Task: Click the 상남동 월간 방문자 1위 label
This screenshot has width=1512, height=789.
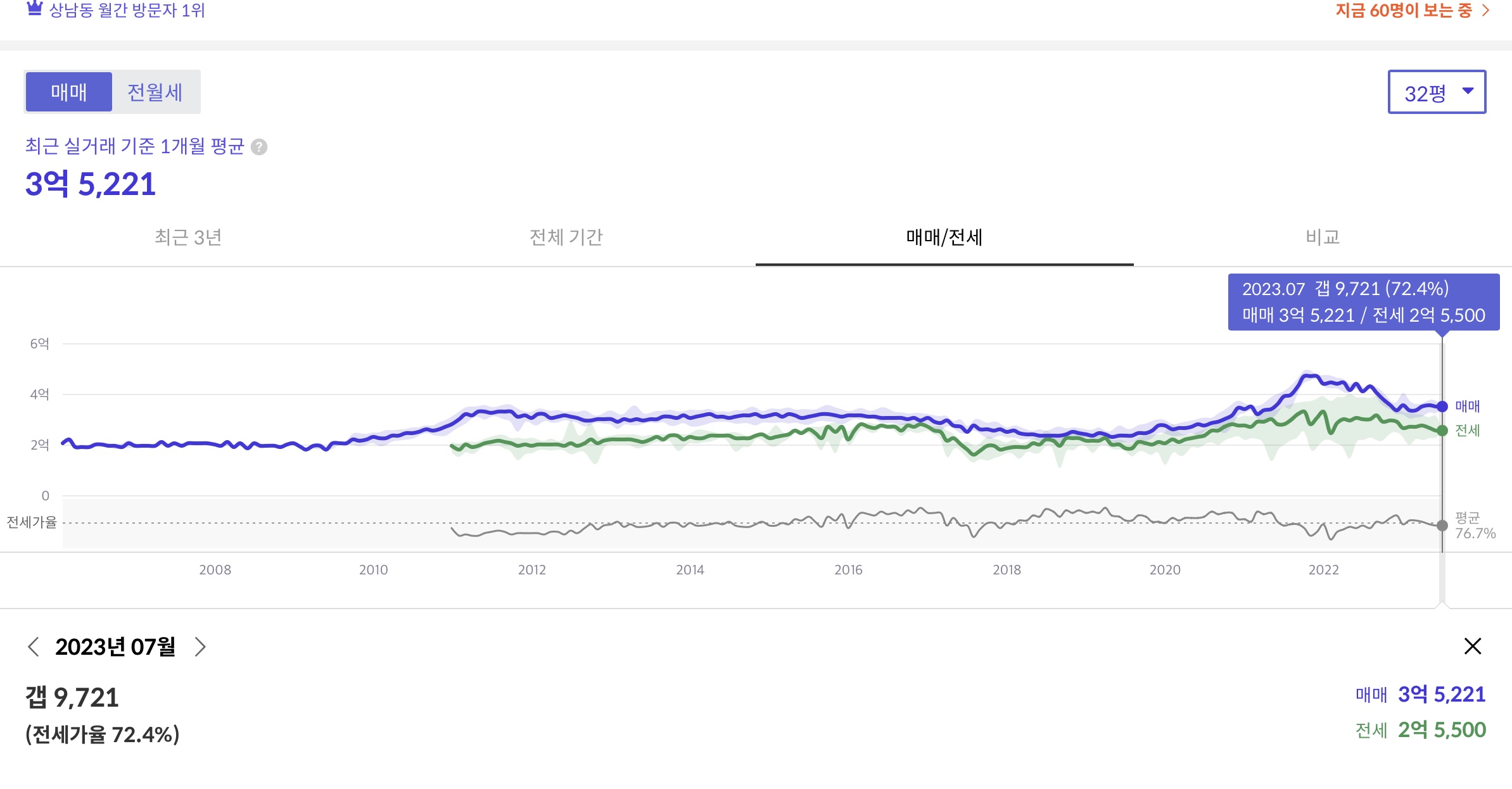Action: click(127, 10)
